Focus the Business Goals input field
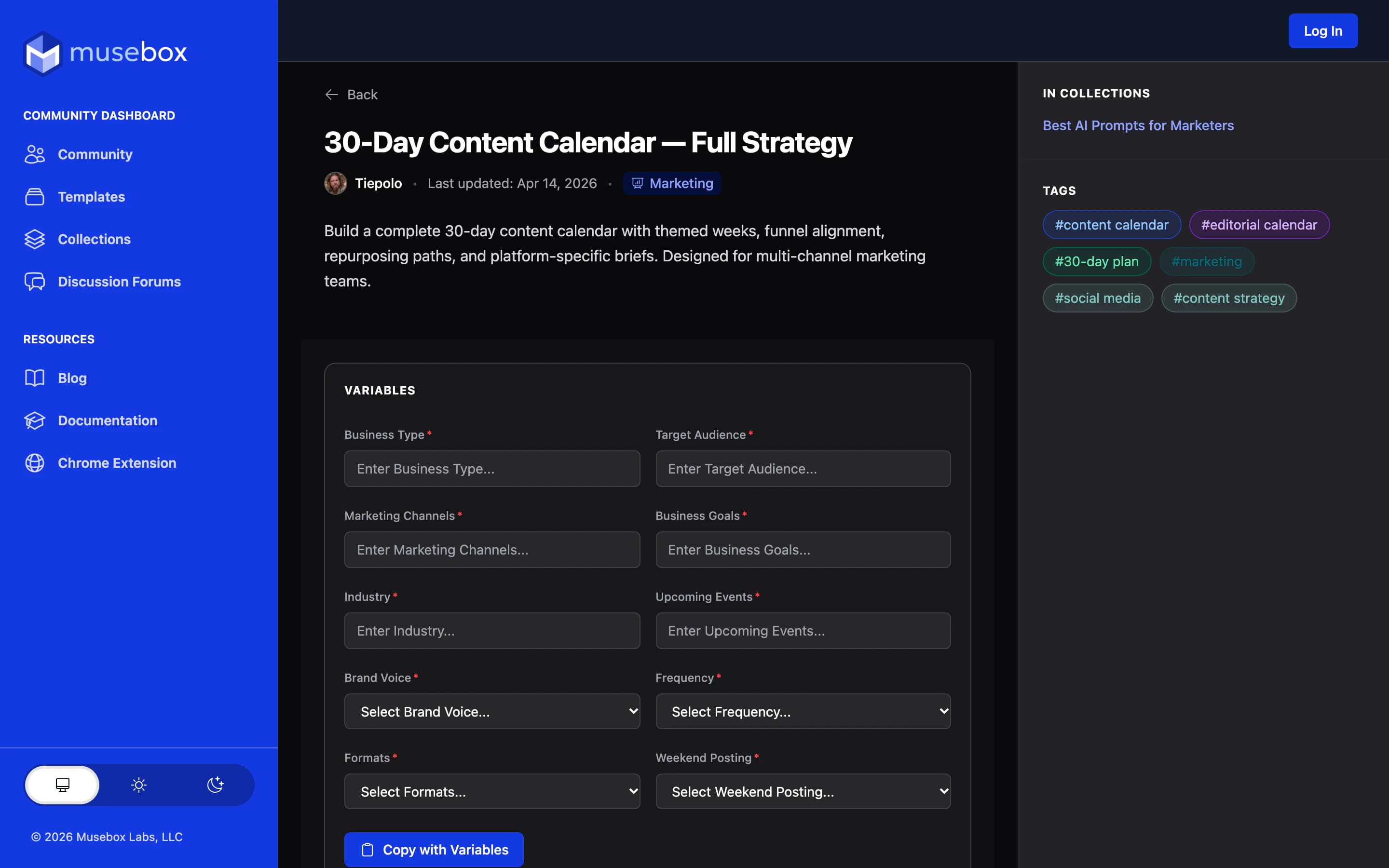Image resolution: width=1389 pixels, height=868 pixels. coord(803,550)
